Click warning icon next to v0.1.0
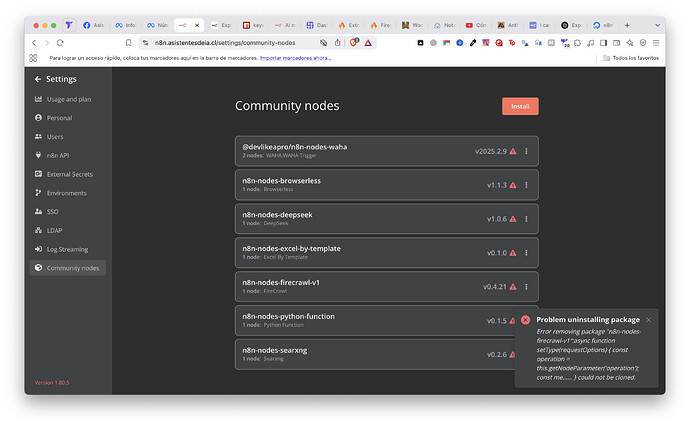Viewport: 690px width, 426px height. click(x=513, y=253)
